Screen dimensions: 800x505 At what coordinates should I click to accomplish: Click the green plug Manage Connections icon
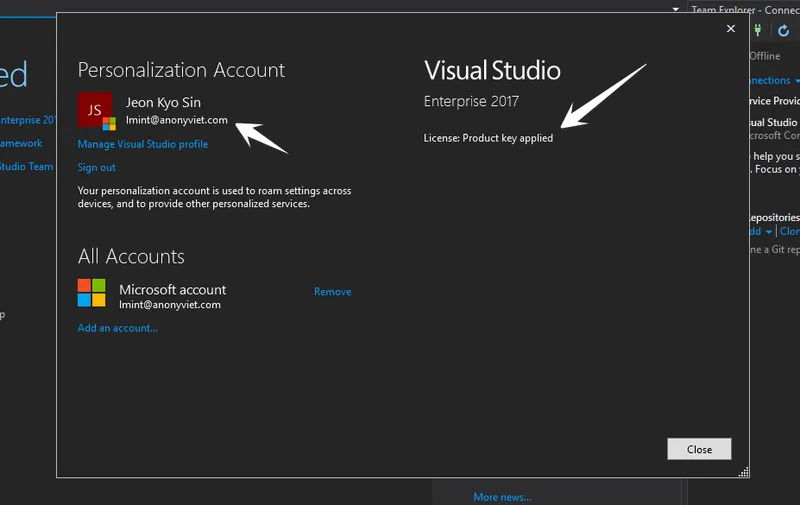coord(758,30)
